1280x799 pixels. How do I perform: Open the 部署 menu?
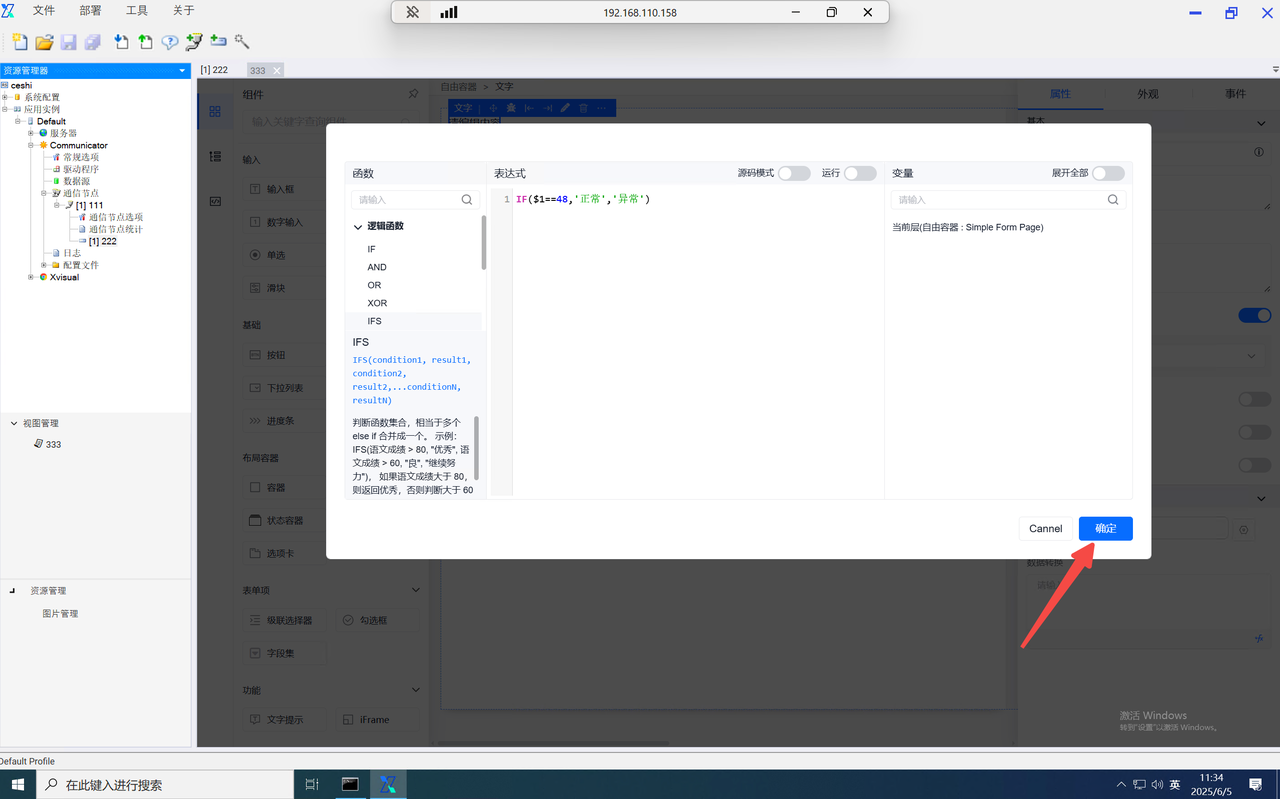[90, 11]
